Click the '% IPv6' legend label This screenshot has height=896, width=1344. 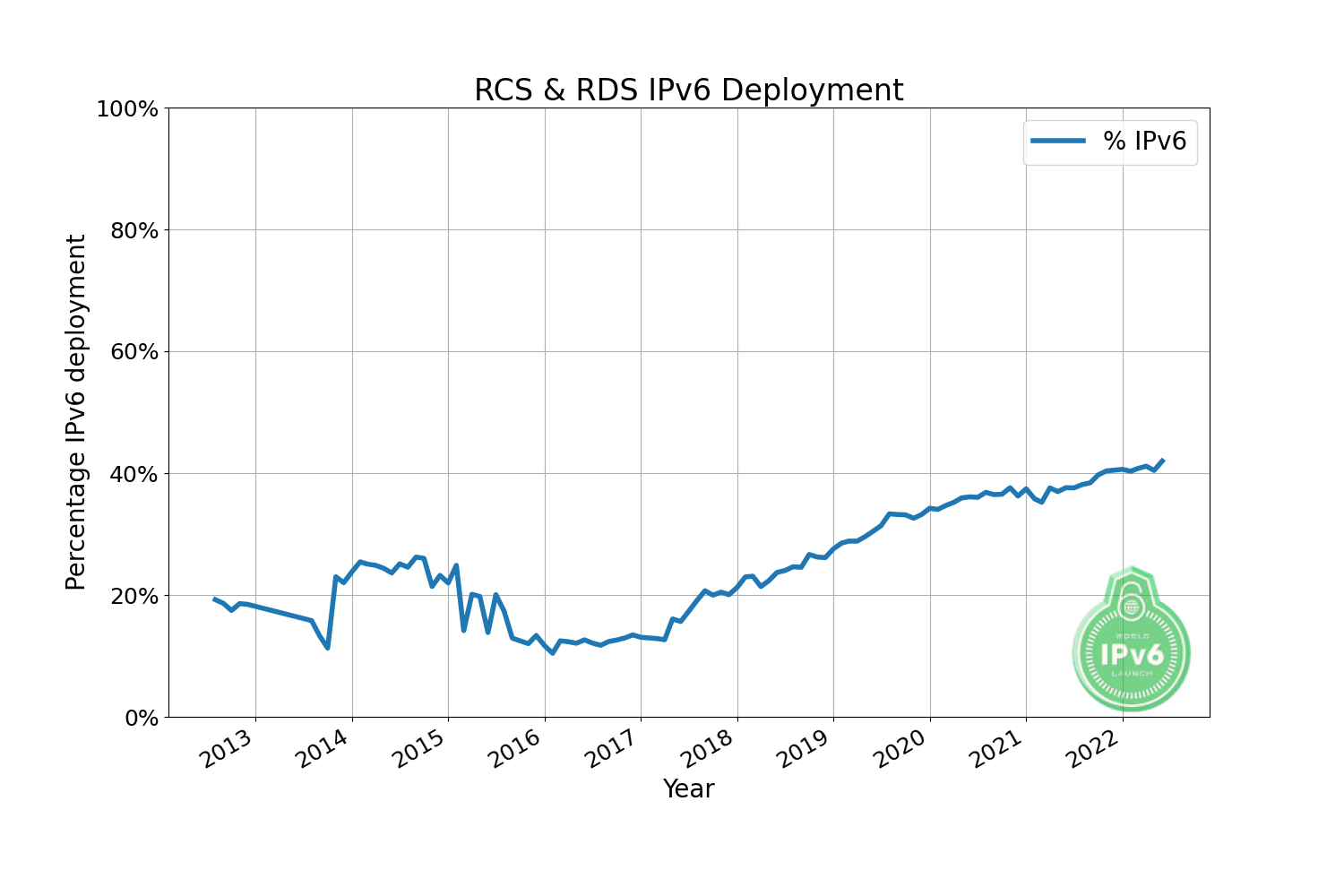pos(1144,141)
